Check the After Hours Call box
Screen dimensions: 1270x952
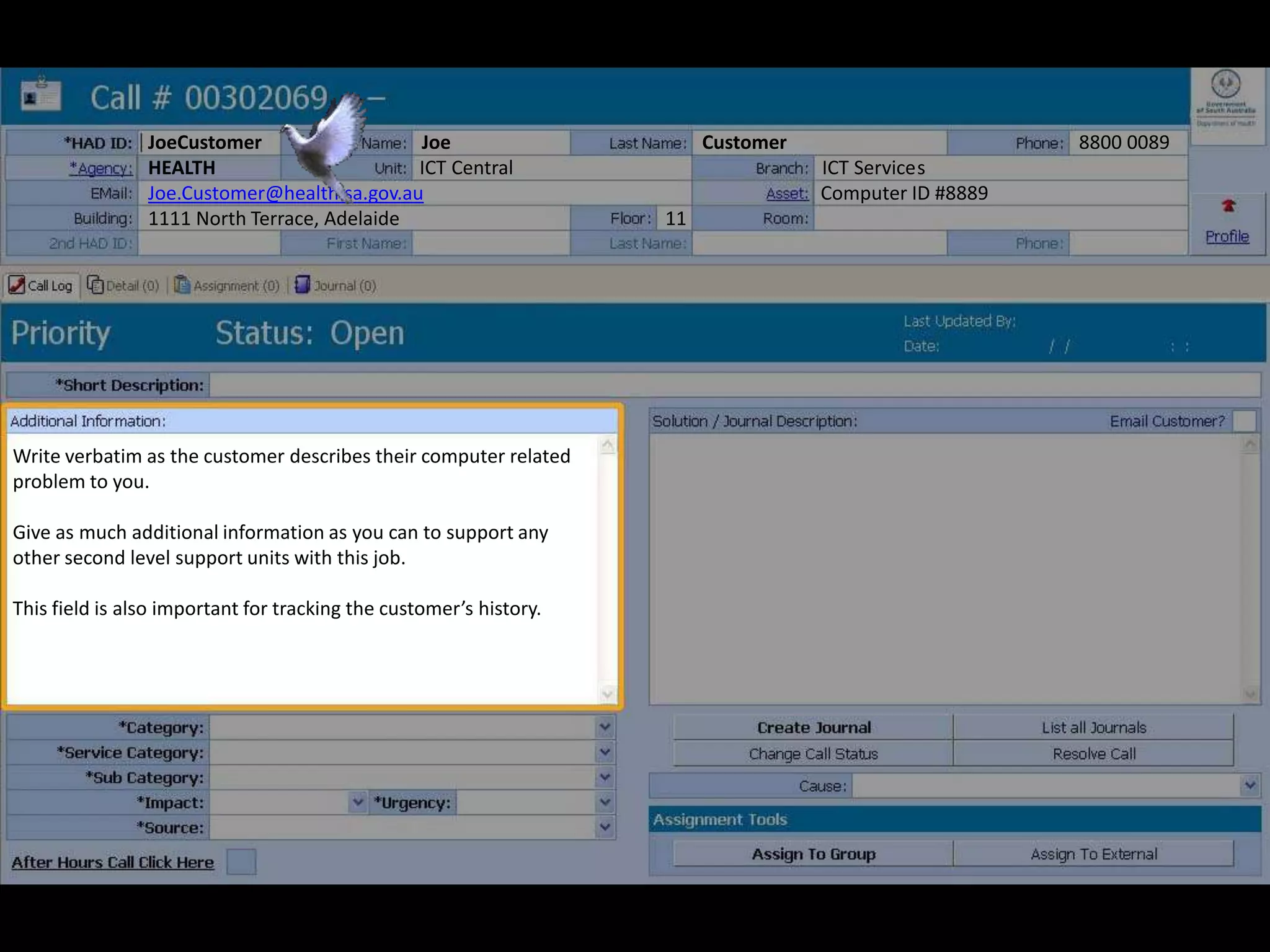[241, 862]
